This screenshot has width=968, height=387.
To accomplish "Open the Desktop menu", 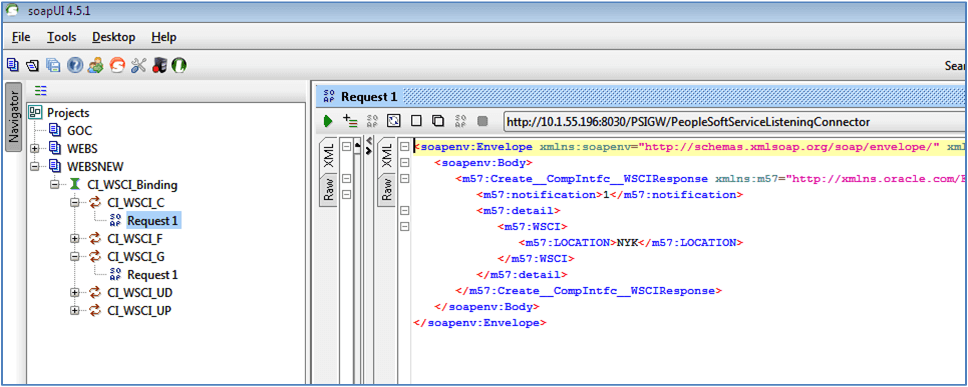I will pyautogui.click(x=114, y=37).
